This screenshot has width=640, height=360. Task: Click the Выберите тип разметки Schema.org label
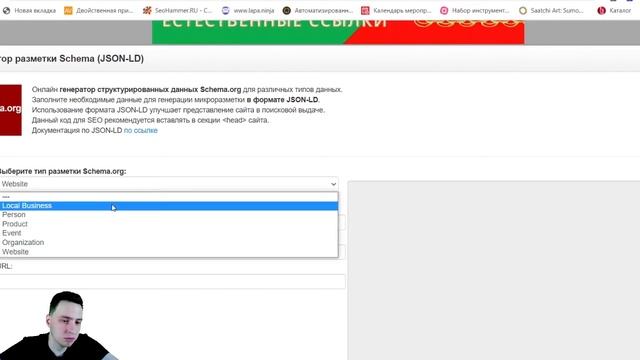63,171
